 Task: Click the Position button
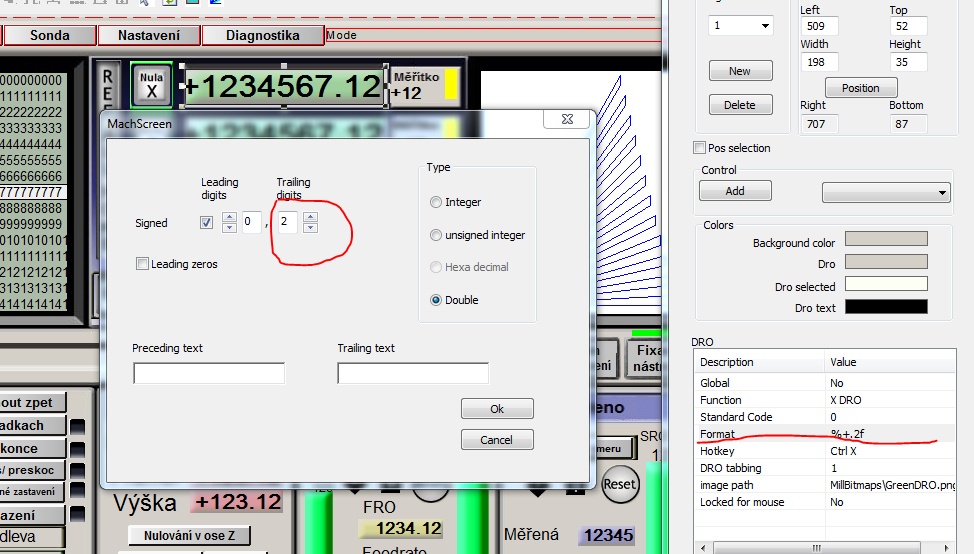860,88
